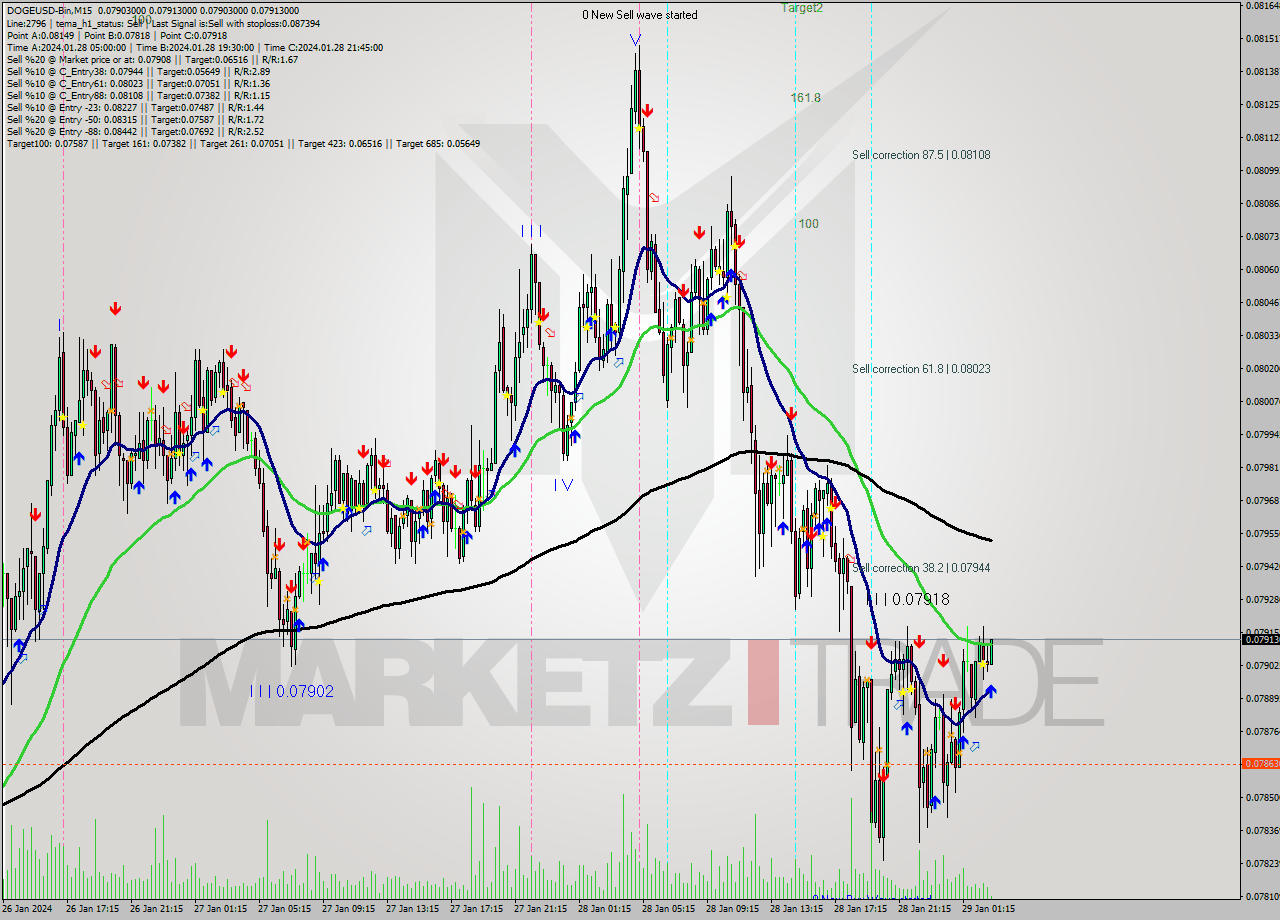Viewport: 1280px width, 920px height.
Task: Click the 0.08086 price axis label
Action: (x=1263, y=203)
